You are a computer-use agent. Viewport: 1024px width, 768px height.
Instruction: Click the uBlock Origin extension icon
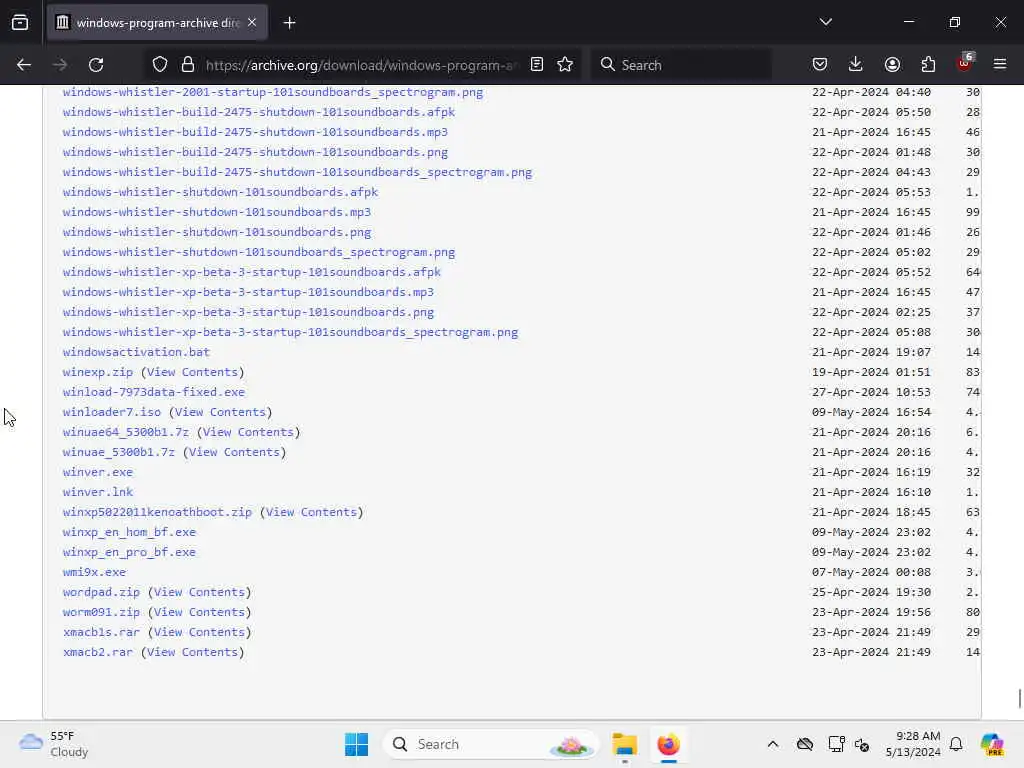(965, 63)
